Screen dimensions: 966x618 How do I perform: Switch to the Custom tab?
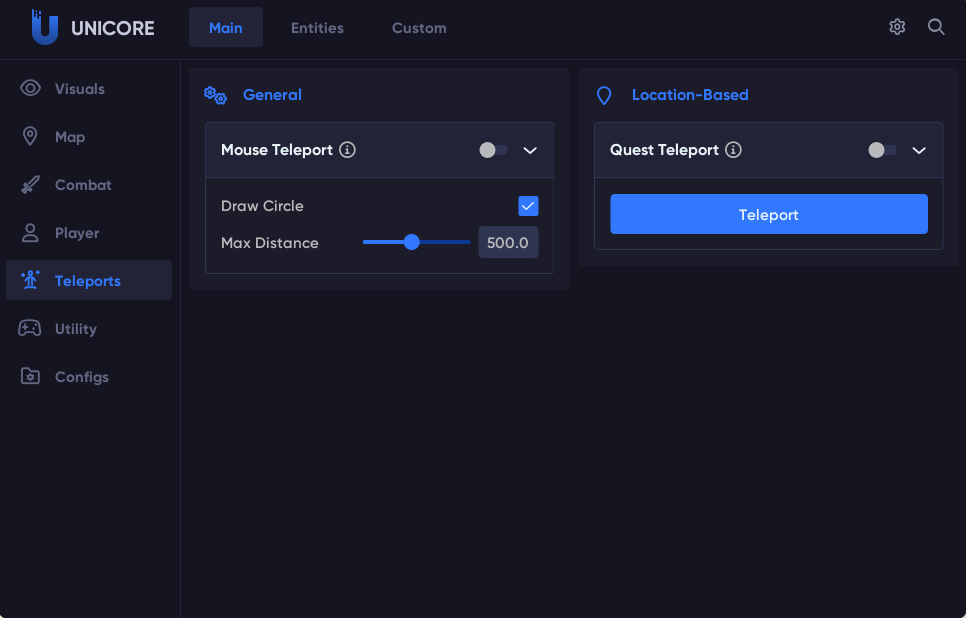[x=419, y=28]
